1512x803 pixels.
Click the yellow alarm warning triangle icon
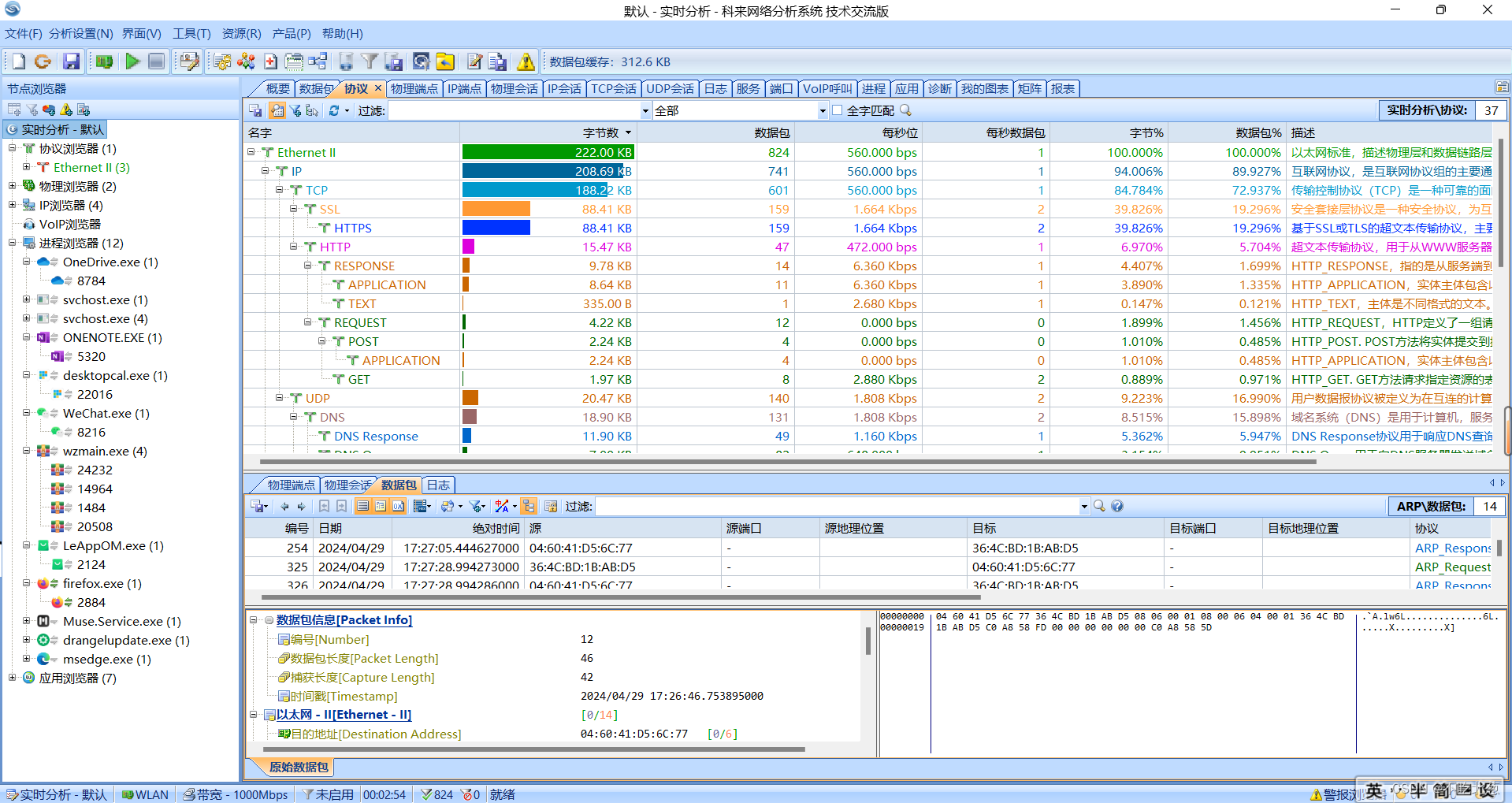[x=526, y=61]
